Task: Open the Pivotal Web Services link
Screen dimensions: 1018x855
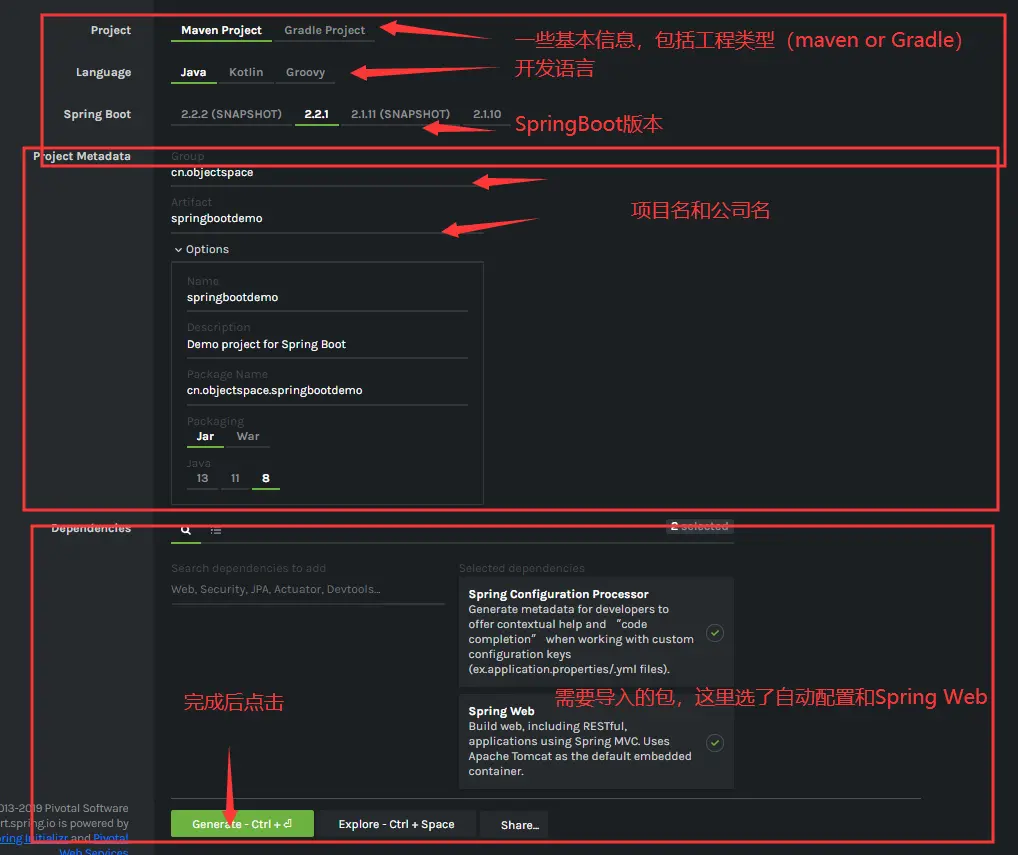Action: pyautogui.click(x=94, y=845)
